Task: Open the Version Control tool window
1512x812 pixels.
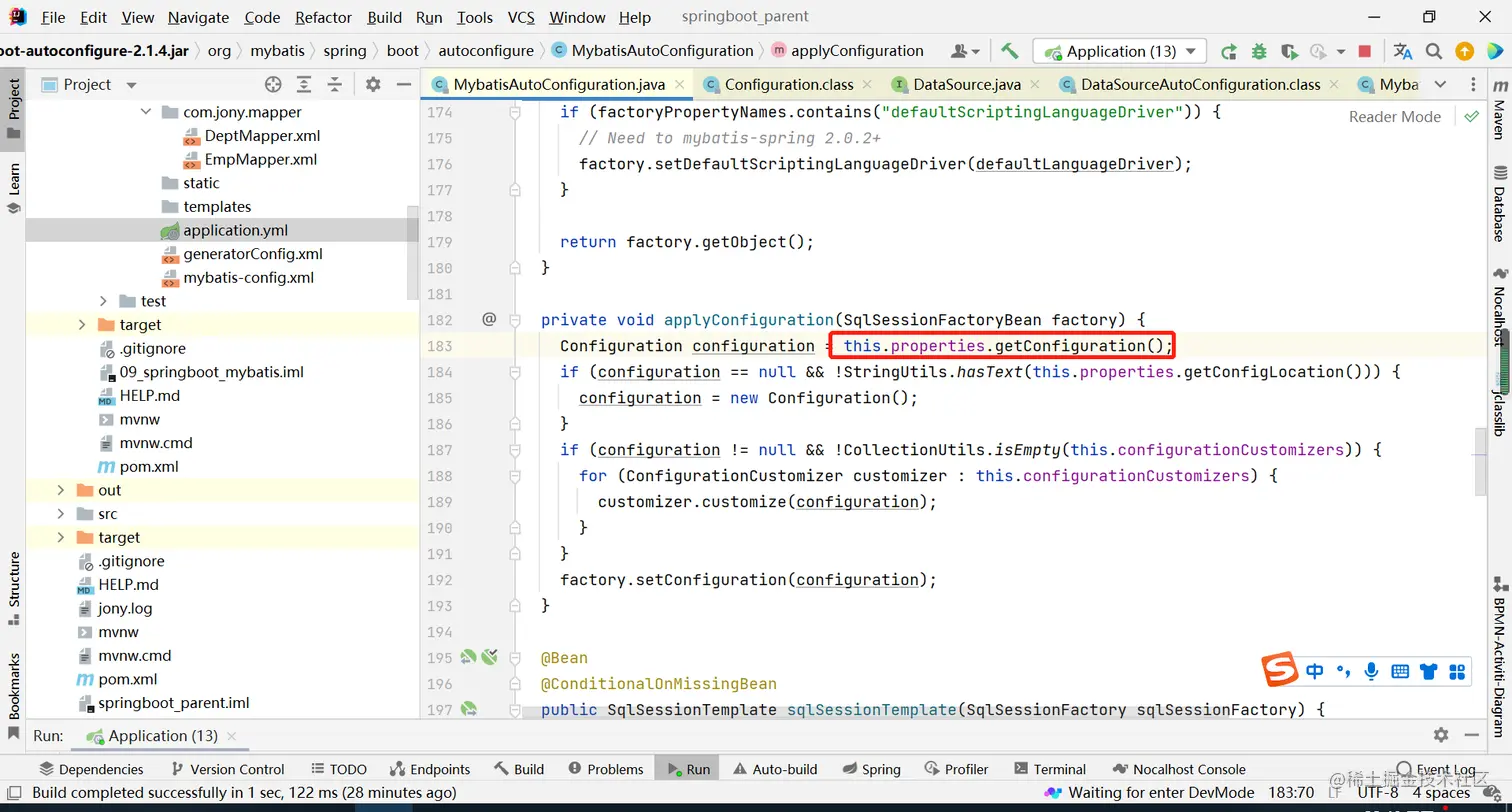Action: [x=227, y=769]
